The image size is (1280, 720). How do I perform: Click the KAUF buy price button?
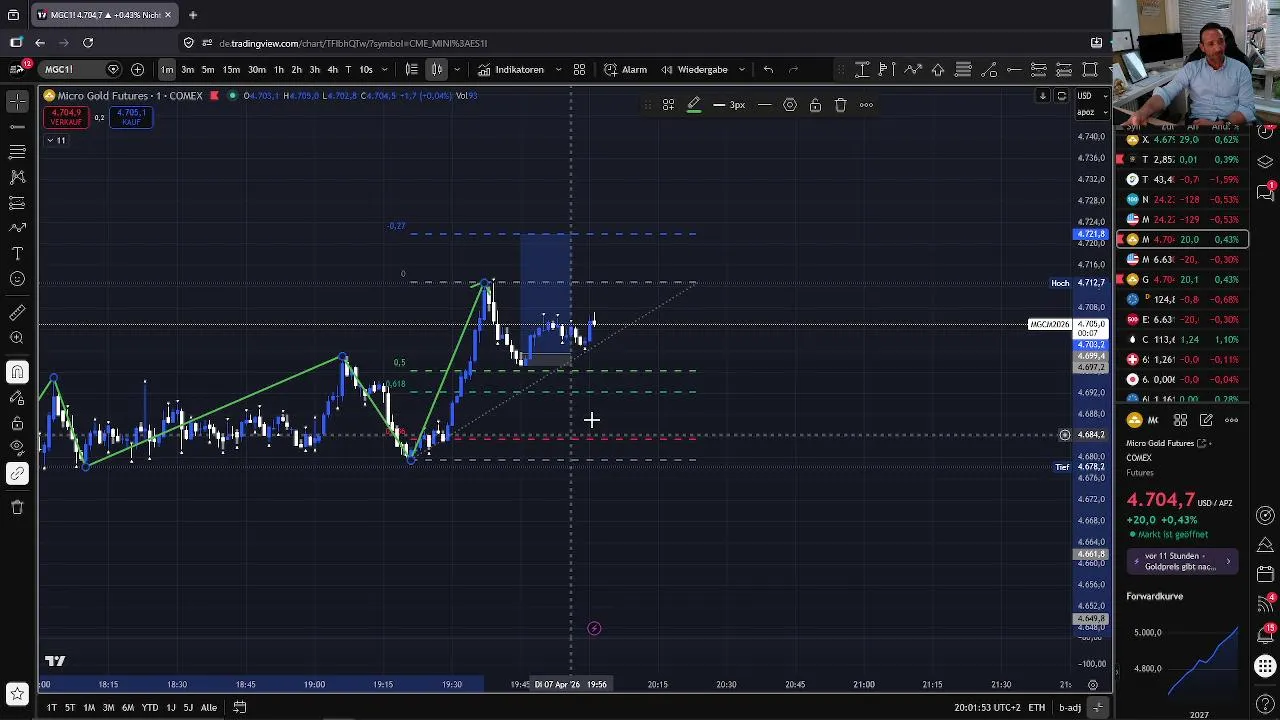(x=131, y=117)
